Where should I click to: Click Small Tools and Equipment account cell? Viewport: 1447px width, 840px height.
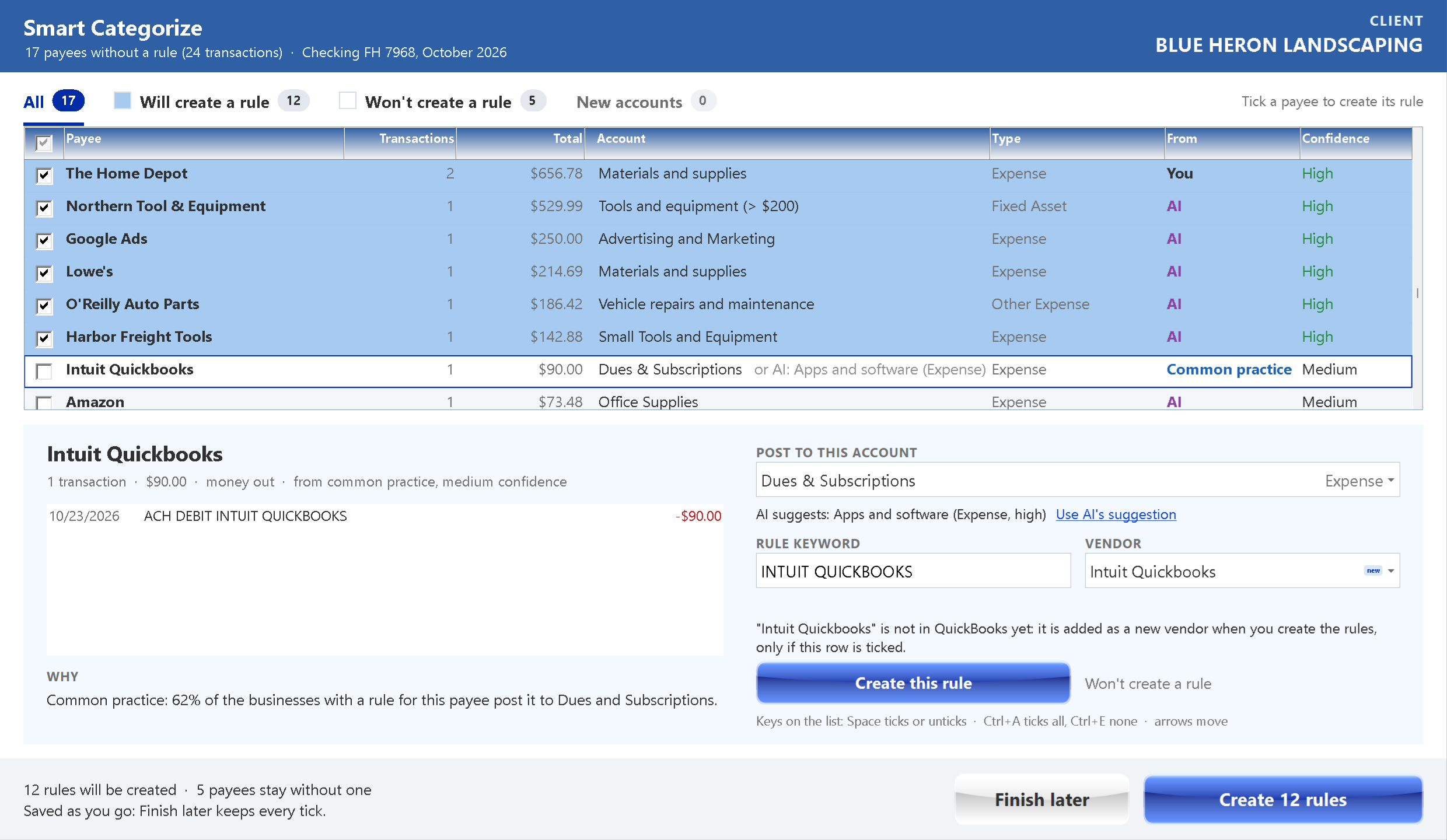coord(687,337)
